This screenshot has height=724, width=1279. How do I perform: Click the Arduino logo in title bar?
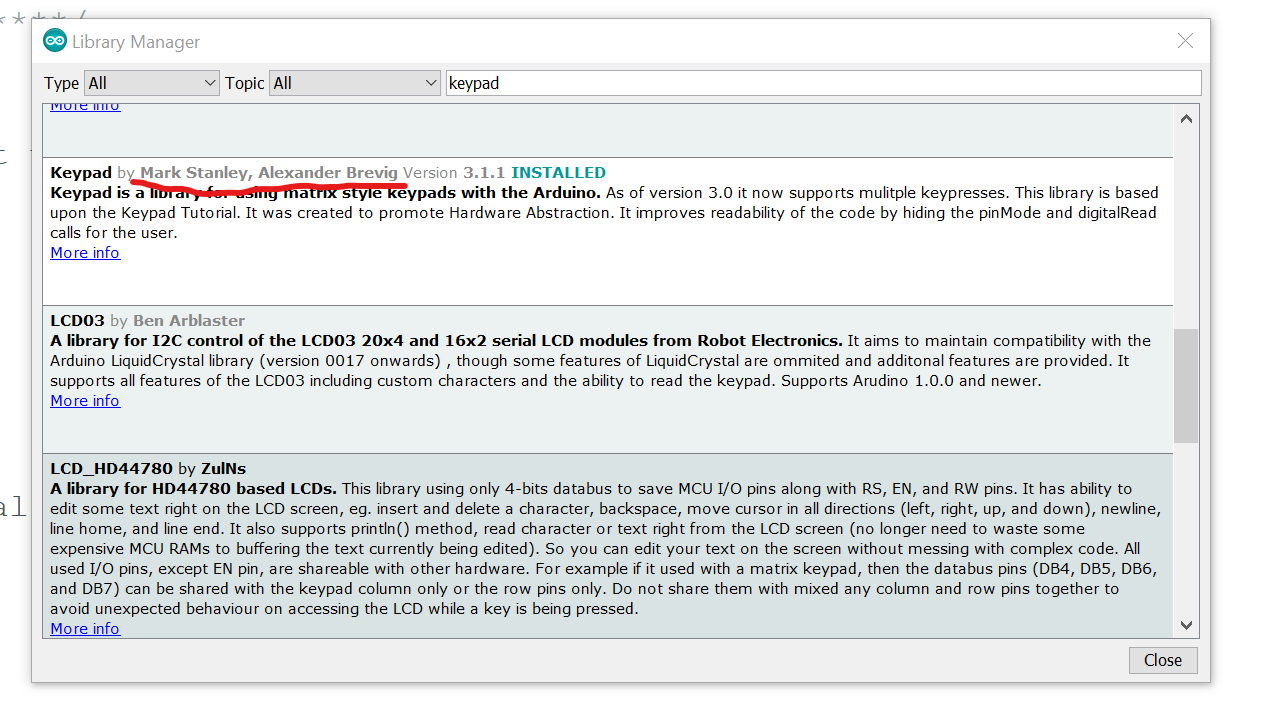[55, 41]
